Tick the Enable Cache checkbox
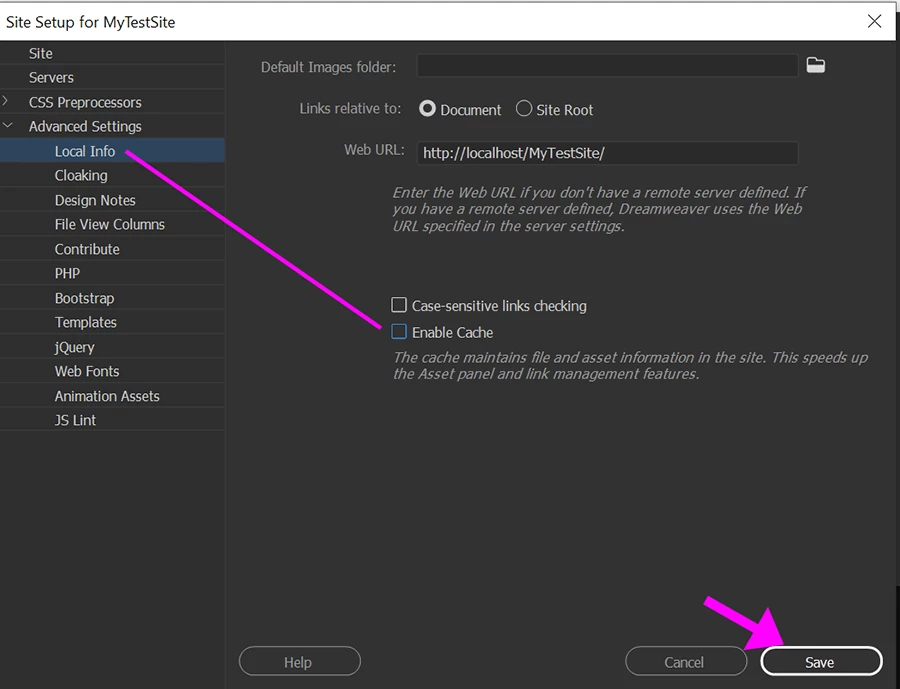The width and height of the screenshot is (900, 689). (x=399, y=332)
